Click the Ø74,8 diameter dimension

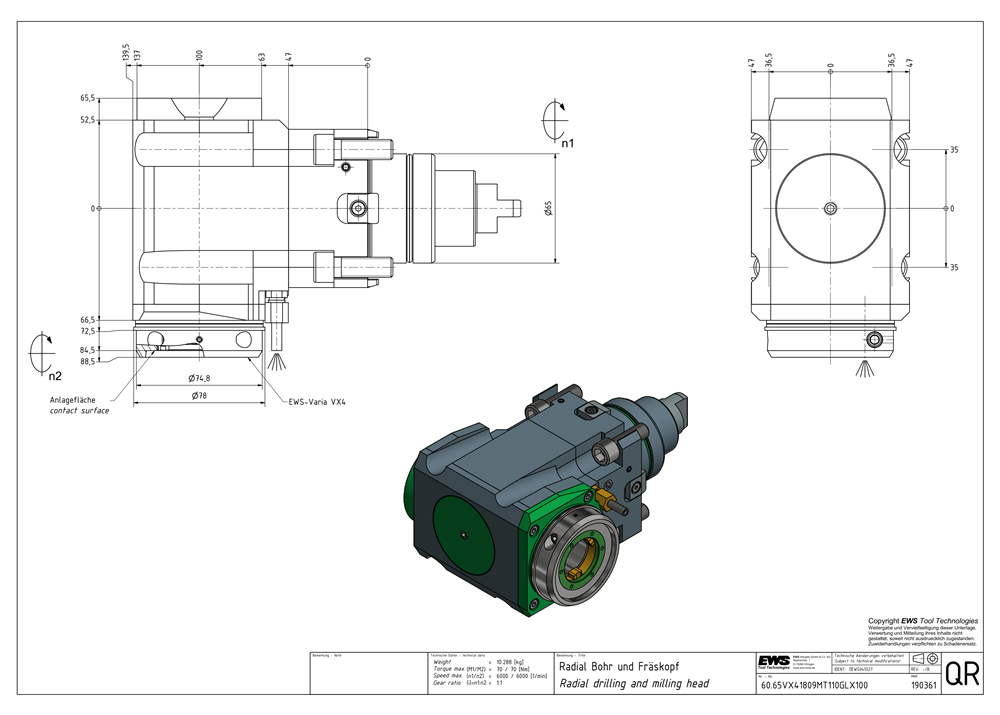[x=200, y=378]
